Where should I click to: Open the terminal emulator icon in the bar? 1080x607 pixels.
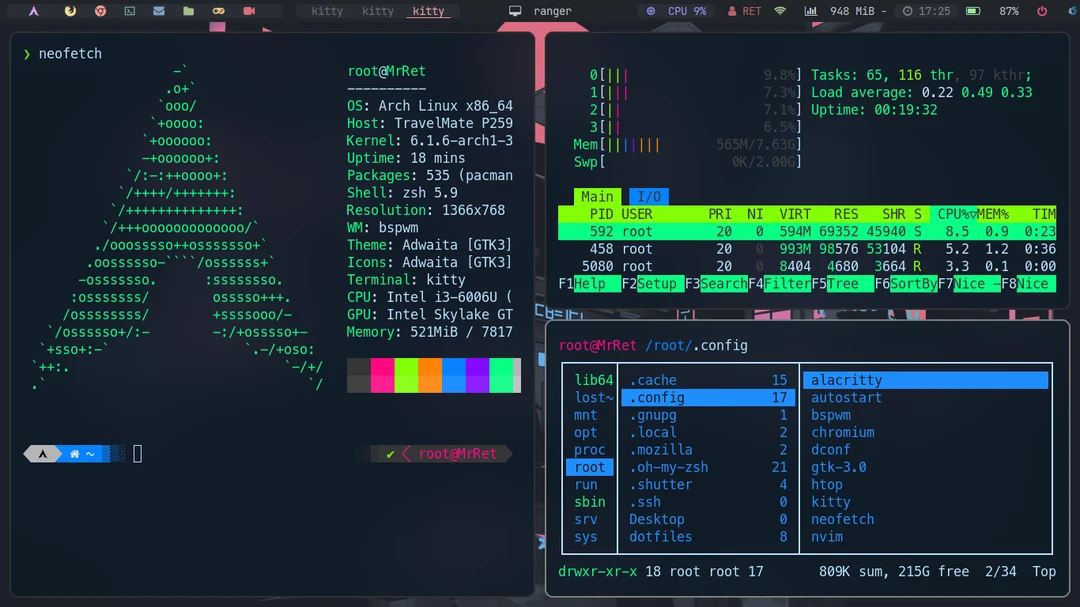pyautogui.click(x=130, y=10)
